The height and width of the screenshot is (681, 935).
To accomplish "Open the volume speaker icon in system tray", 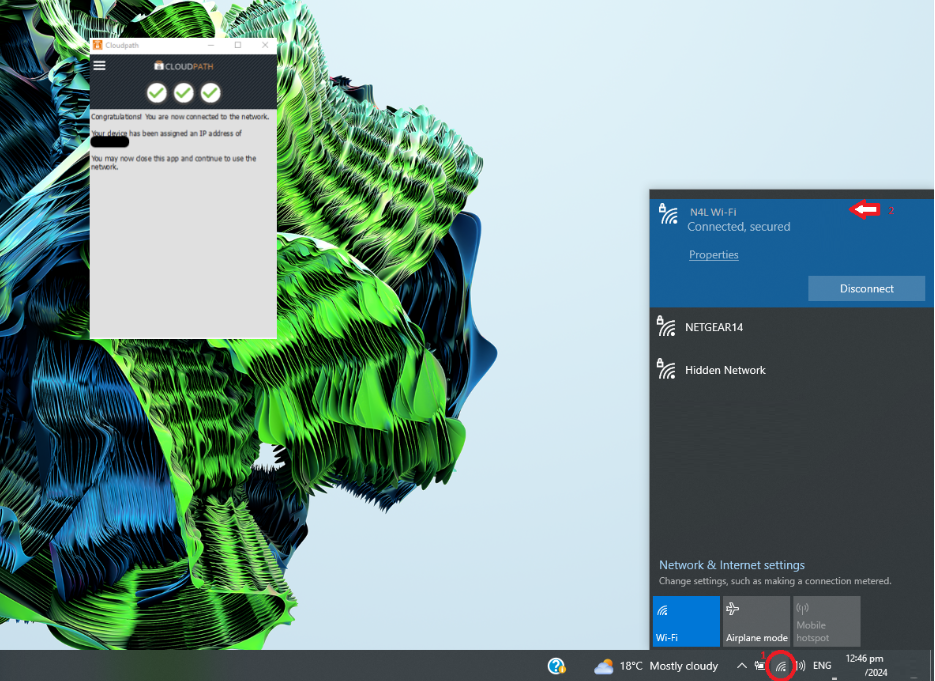I will [x=800, y=665].
